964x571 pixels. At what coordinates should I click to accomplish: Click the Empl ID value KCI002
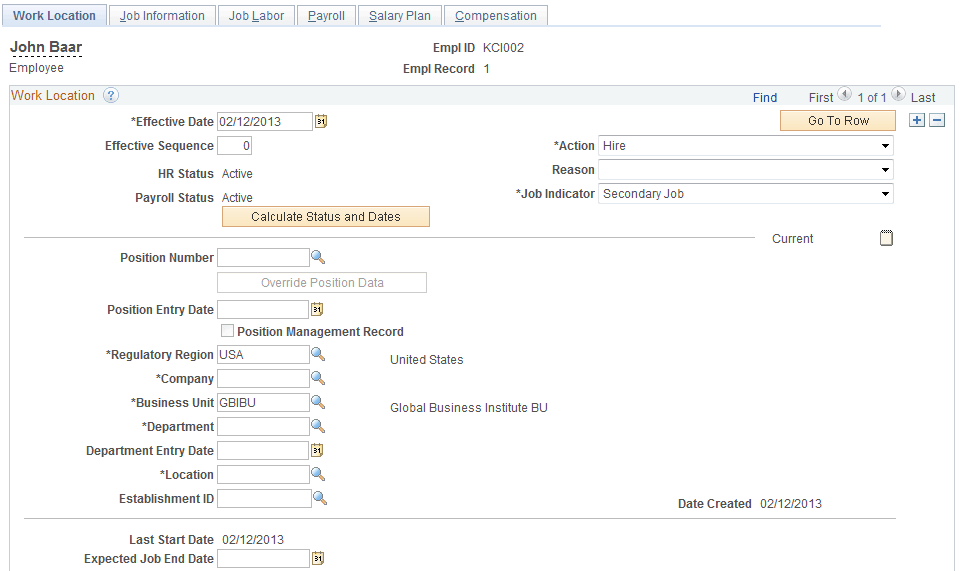point(504,48)
